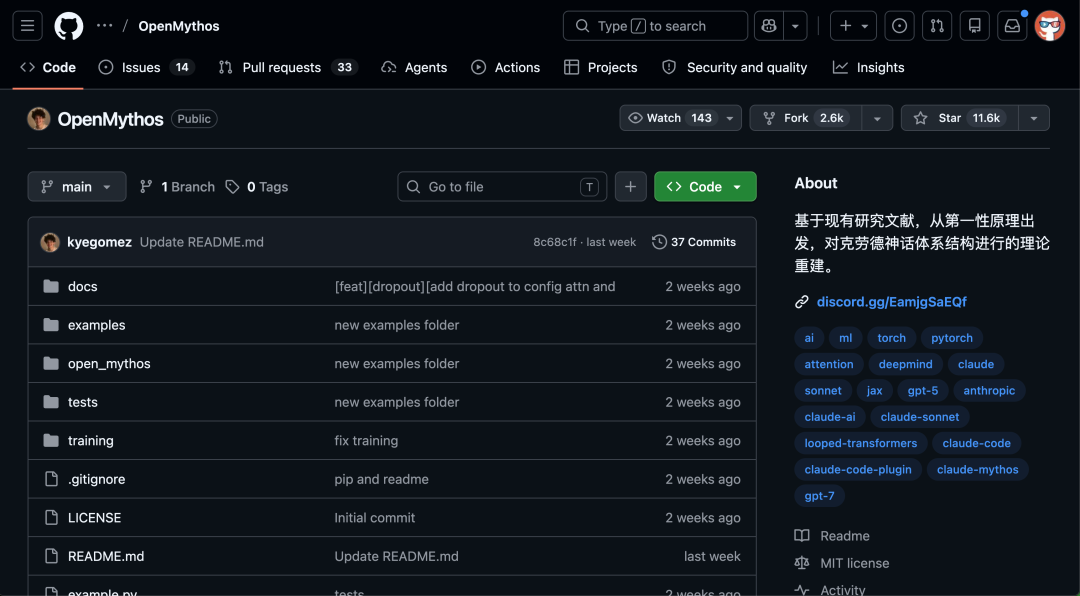Open the LICENSE file
The height and width of the screenshot is (596, 1080).
[94, 518]
